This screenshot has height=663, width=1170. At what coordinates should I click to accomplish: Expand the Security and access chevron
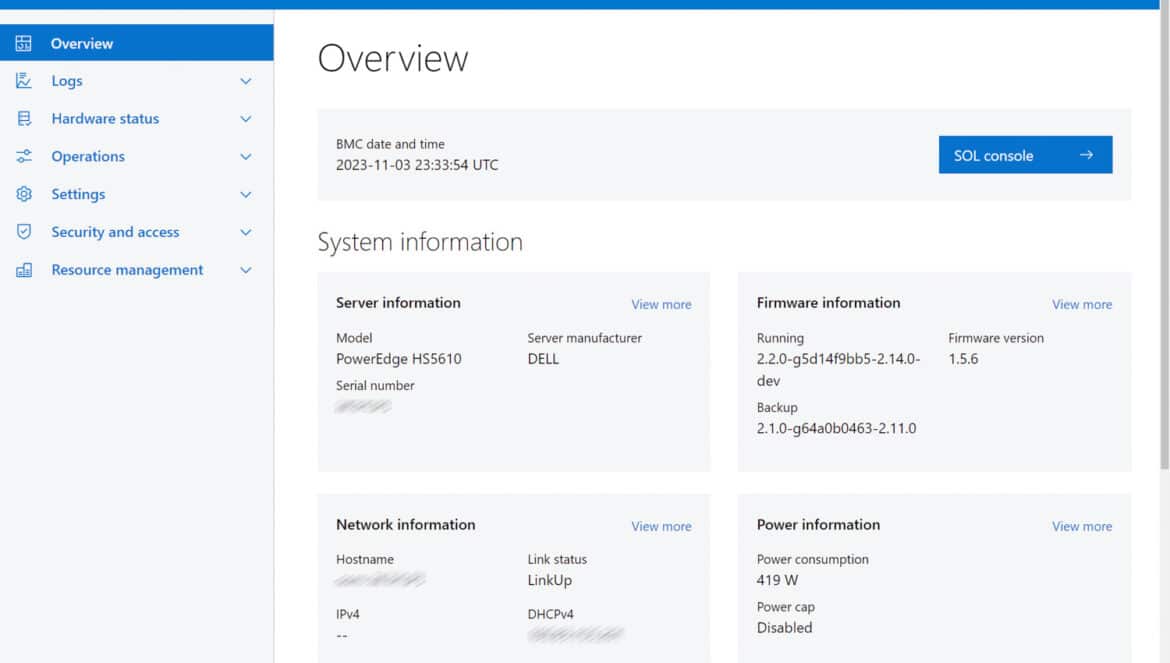pos(245,232)
